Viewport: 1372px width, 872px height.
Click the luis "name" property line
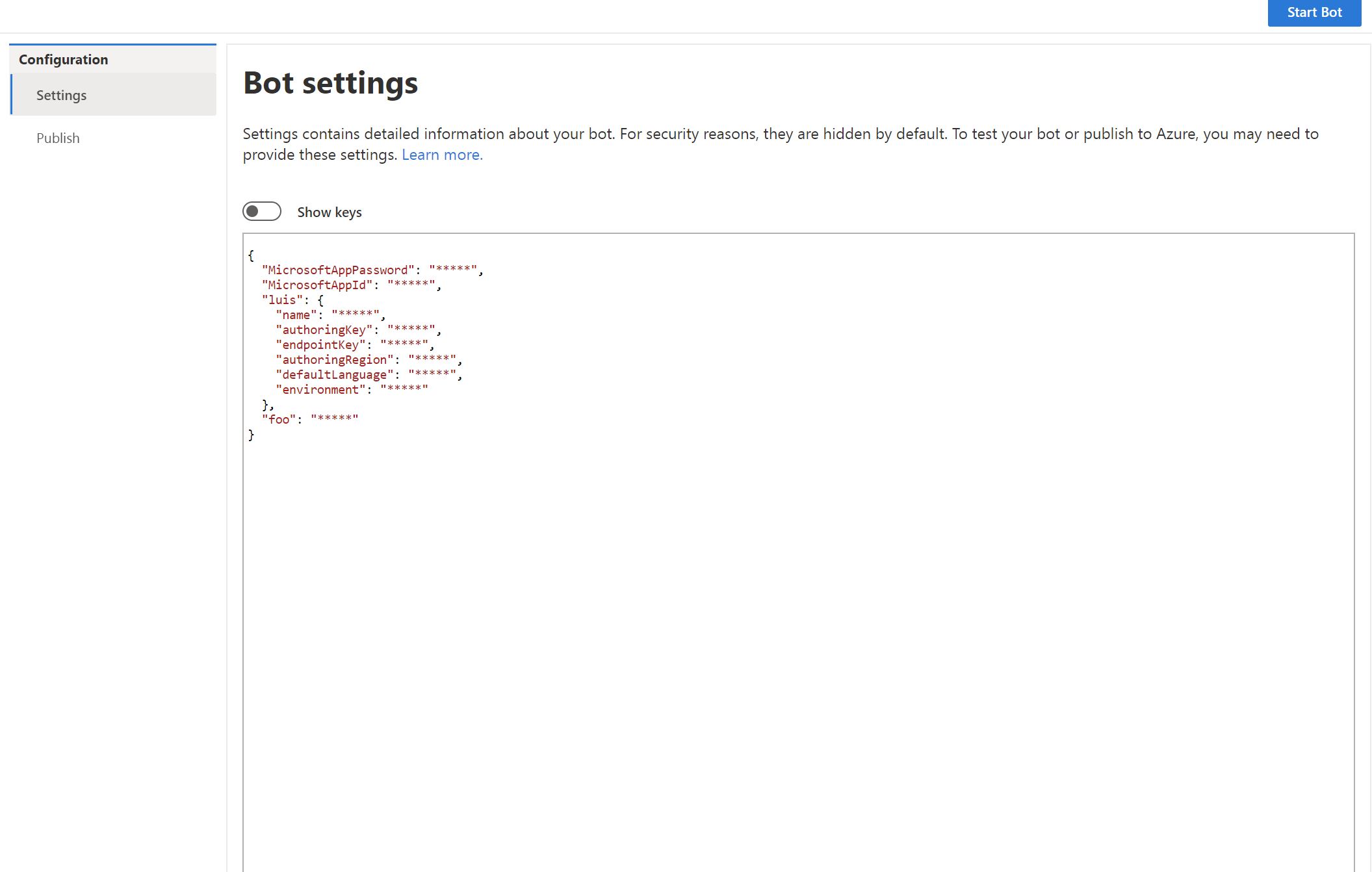tap(296, 315)
